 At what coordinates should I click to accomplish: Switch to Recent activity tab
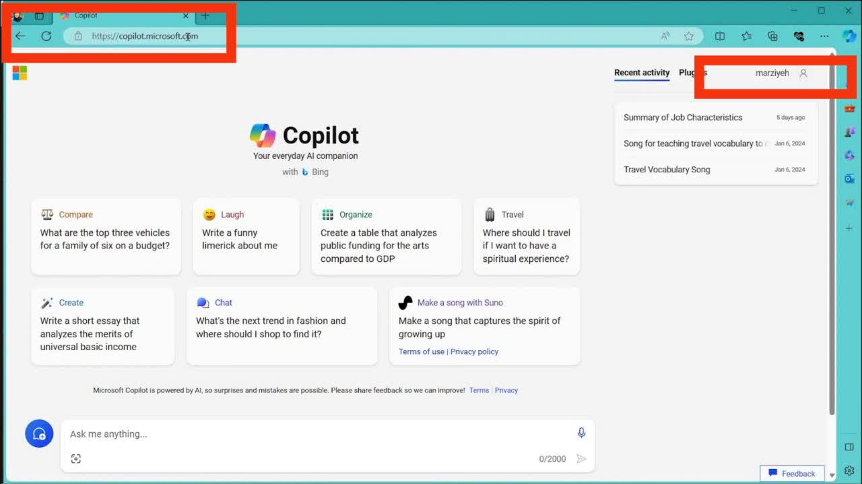point(642,73)
